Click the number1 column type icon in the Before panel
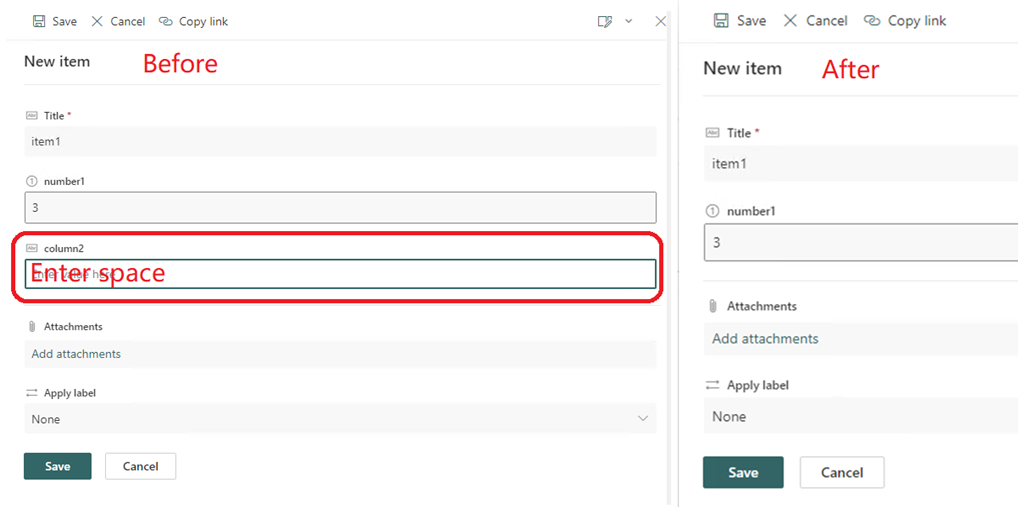 31,182
